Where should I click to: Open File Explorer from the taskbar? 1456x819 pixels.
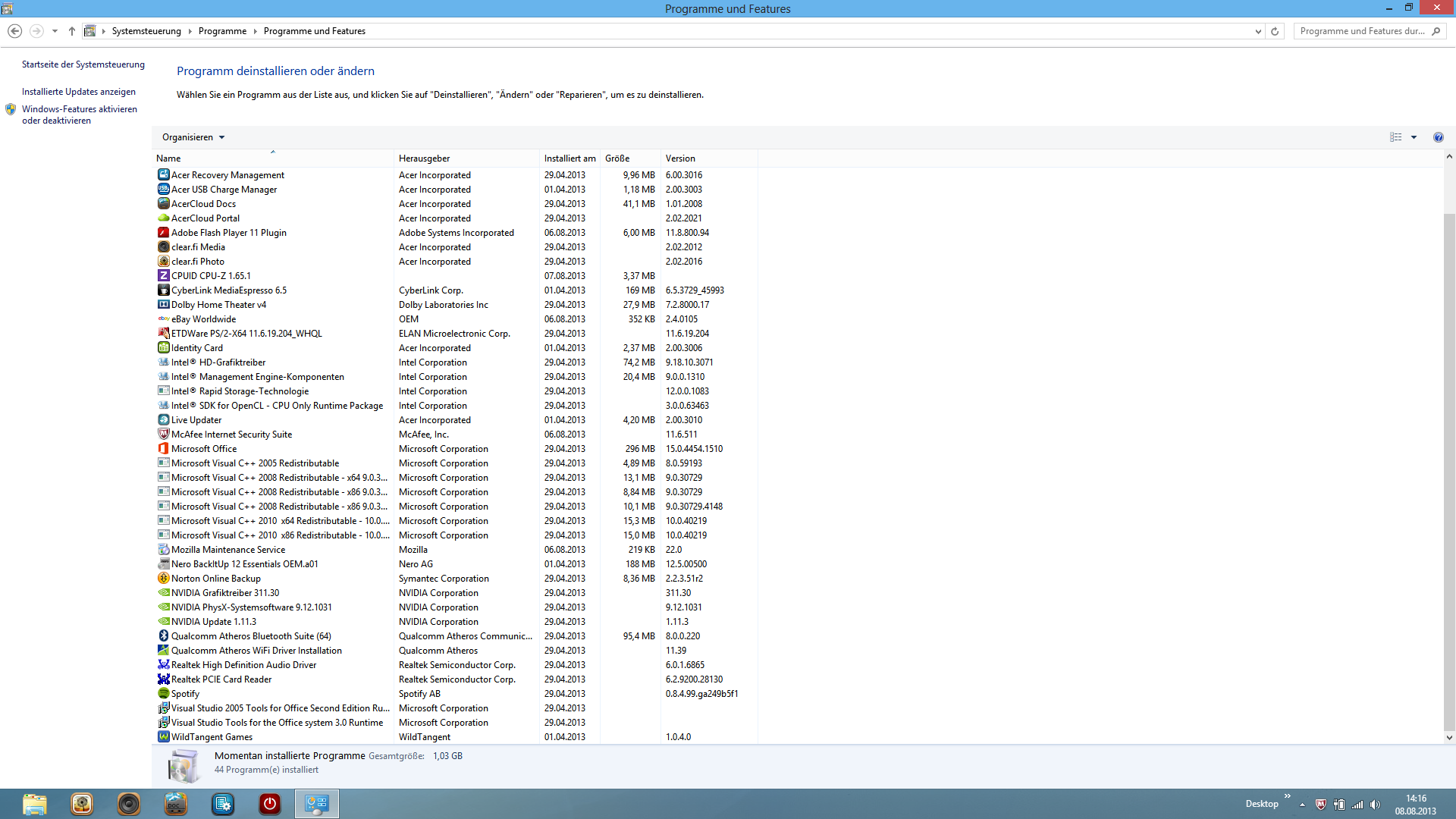click(34, 804)
